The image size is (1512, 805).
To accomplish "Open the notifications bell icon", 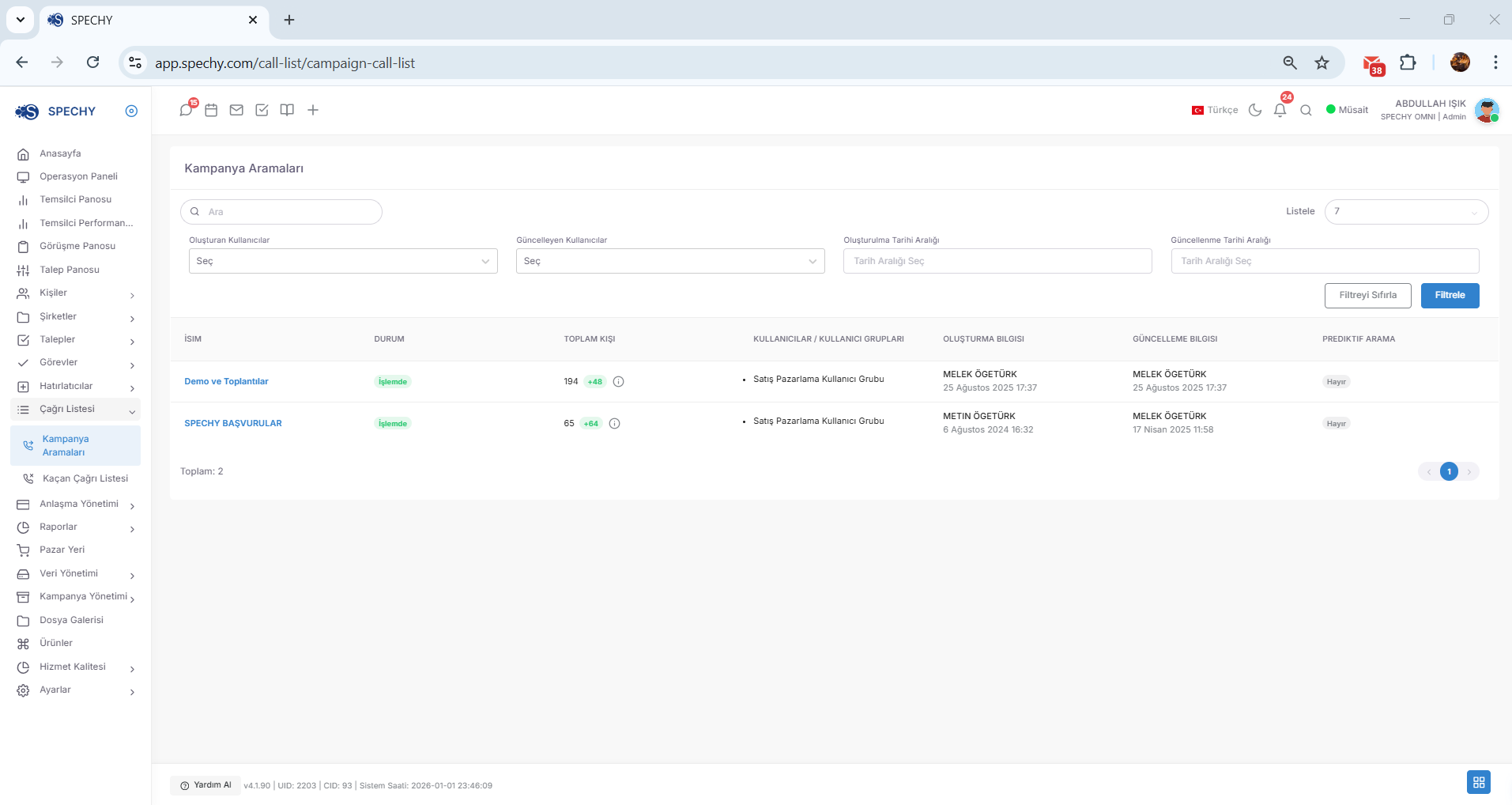I will (1280, 110).
